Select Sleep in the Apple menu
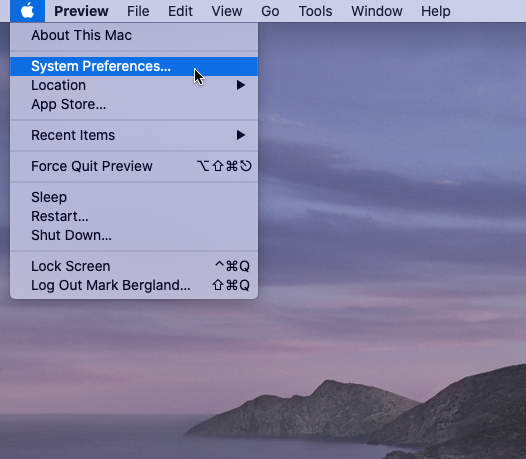Screen dimensions: 526x459 [x=134, y=197]
